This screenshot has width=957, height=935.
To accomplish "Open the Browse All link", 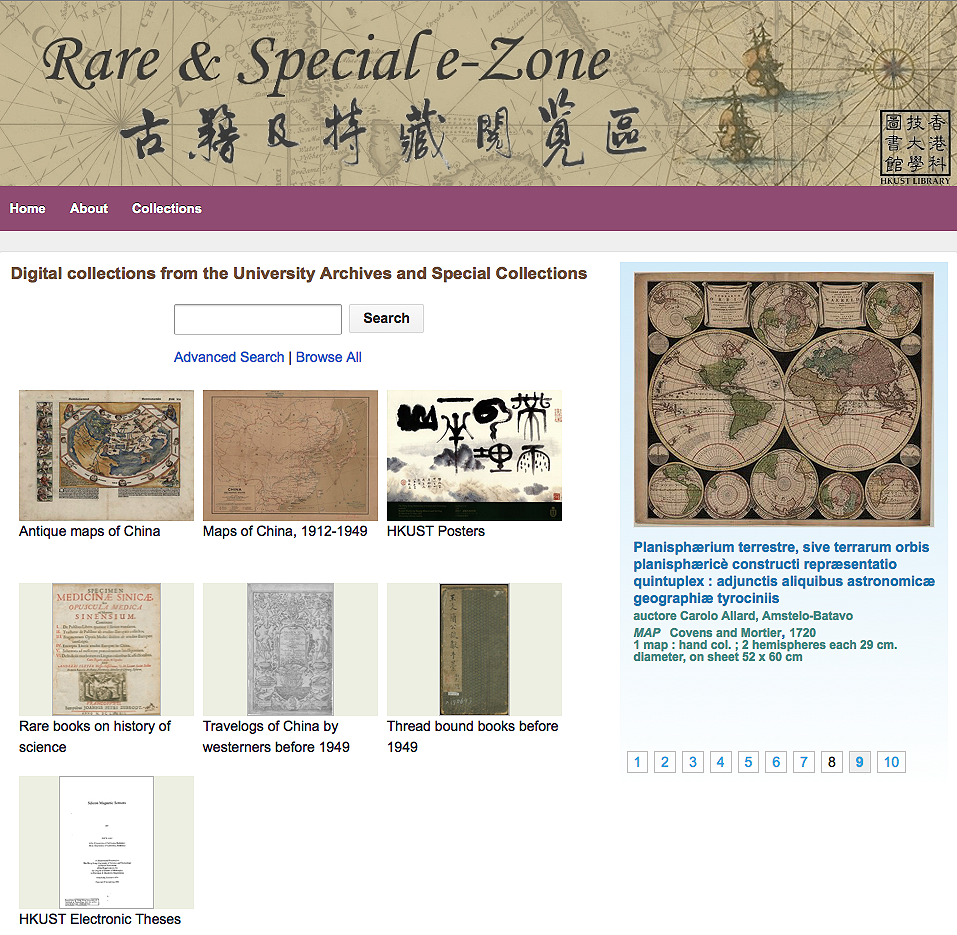I will (328, 357).
